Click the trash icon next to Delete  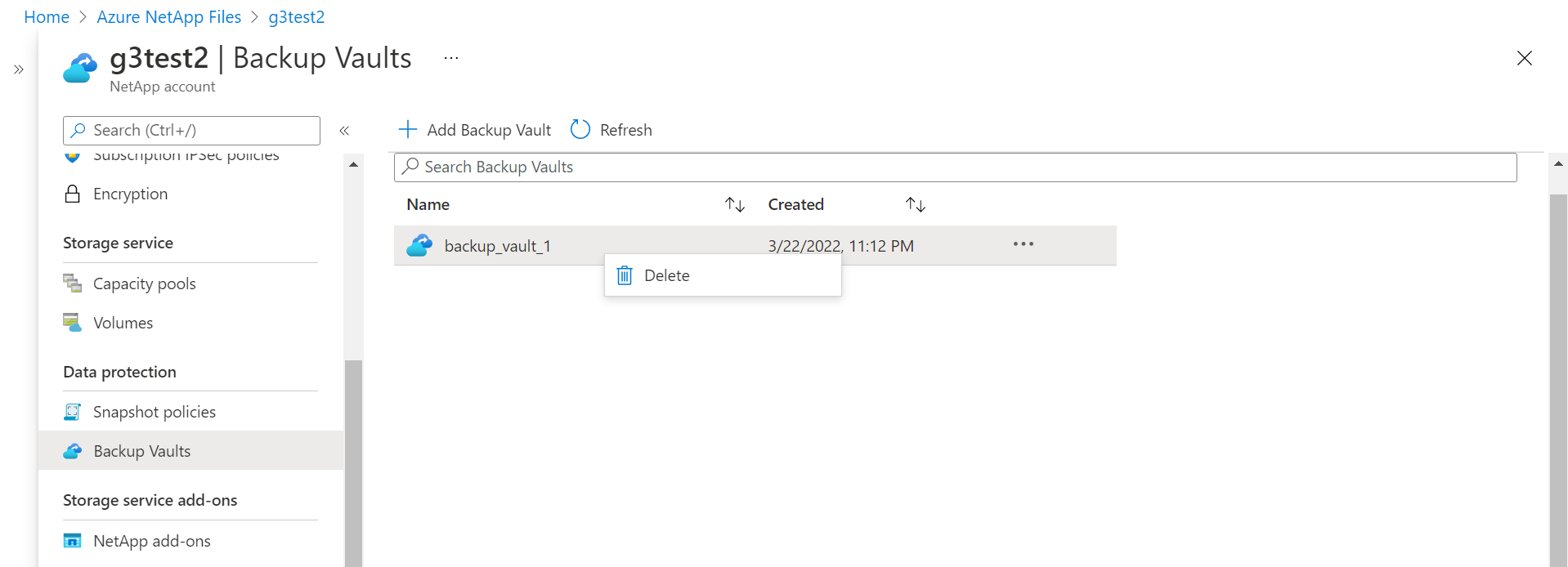pos(625,275)
